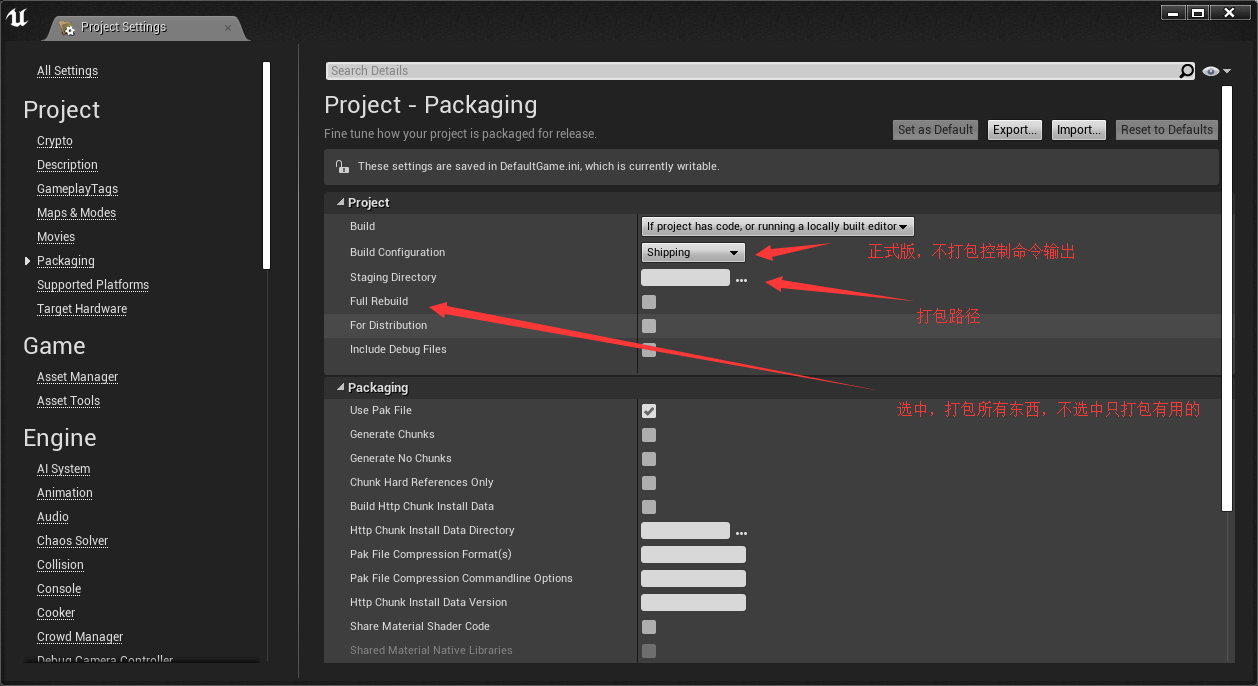Click the Search Details input field
This screenshot has width=1258, height=686.
[x=700, y=71]
